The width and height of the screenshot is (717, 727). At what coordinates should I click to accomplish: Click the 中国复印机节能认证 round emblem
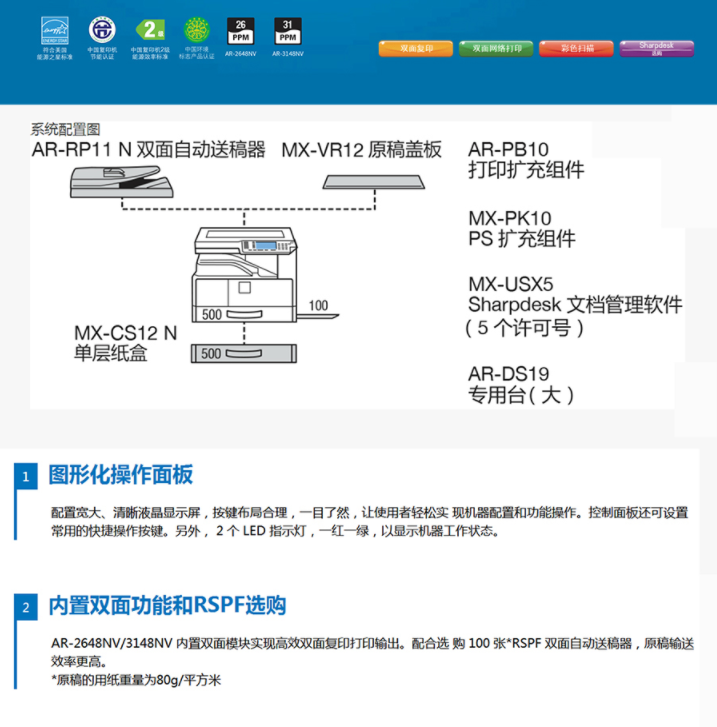pos(102,30)
